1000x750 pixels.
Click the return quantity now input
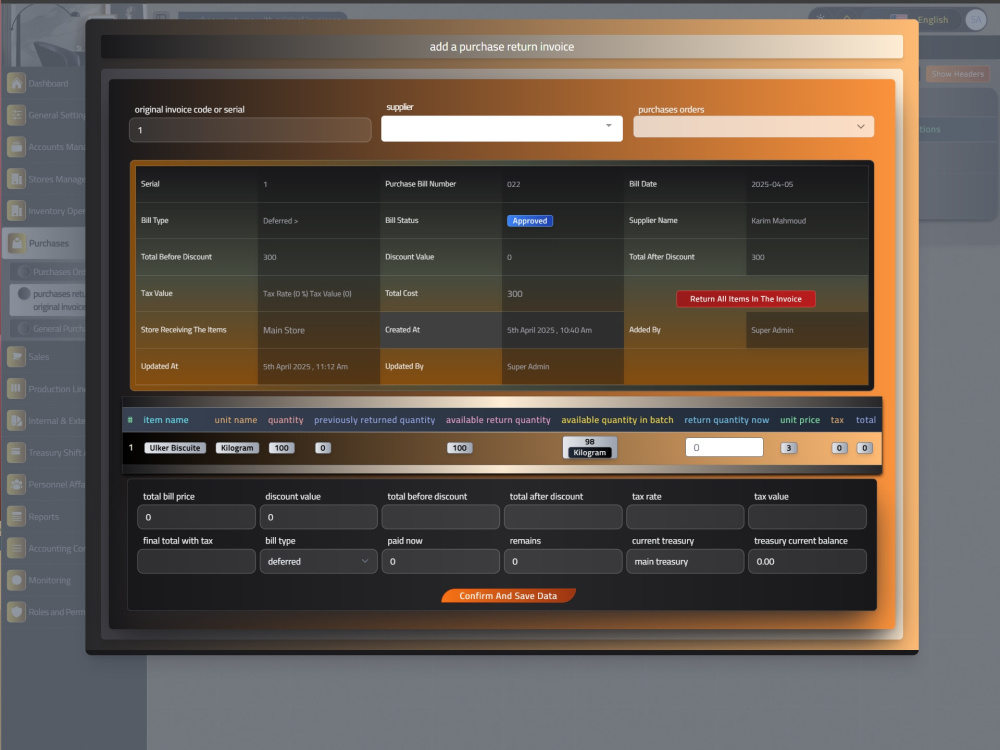tap(724, 447)
